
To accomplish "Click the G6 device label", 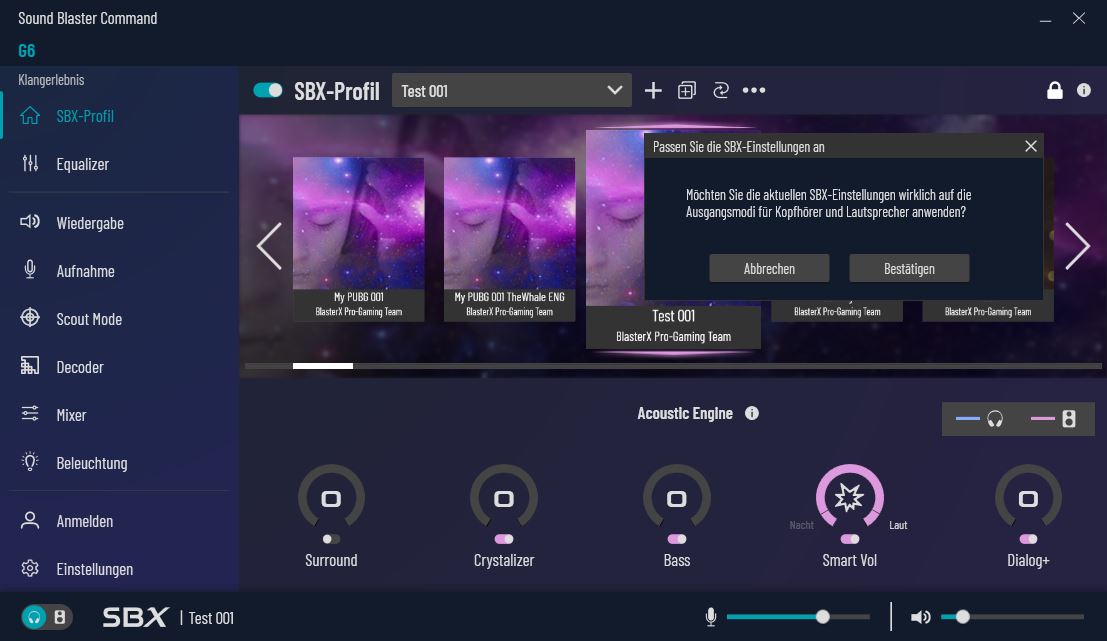I will click(x=26, y=50).
